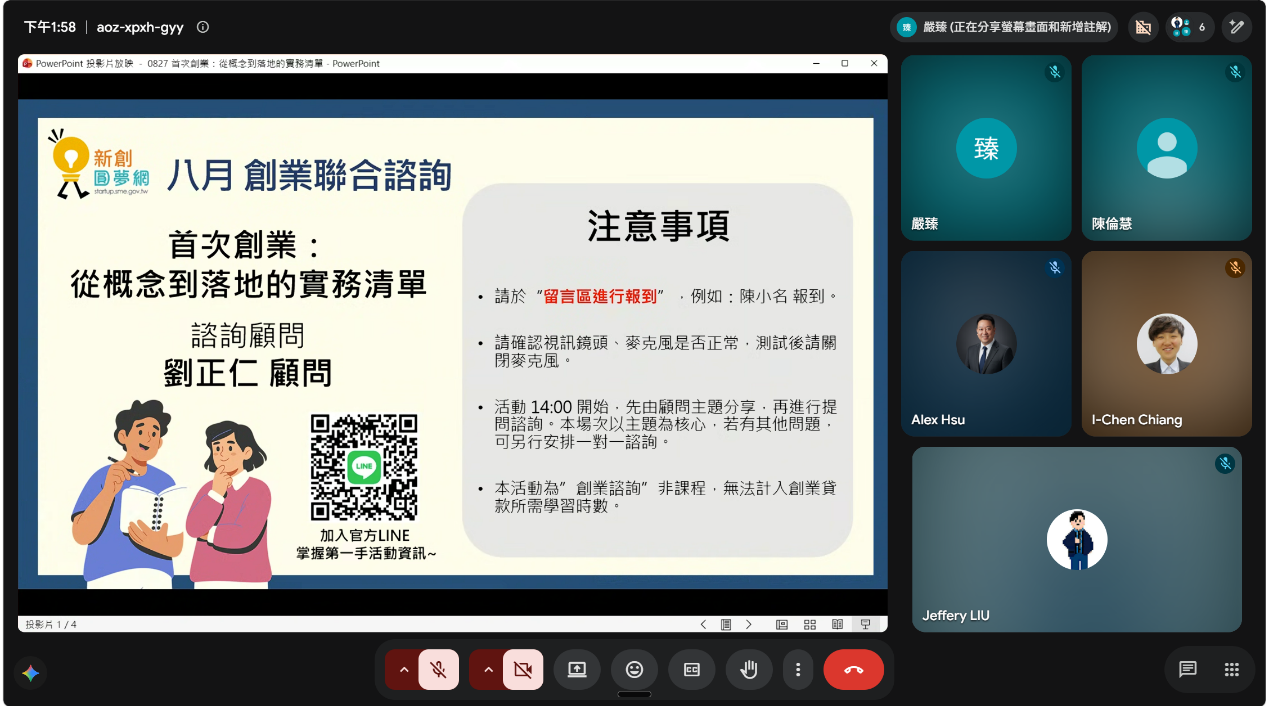Go to previous slide in PowerPoint slideshow

(x=703, y=624)
